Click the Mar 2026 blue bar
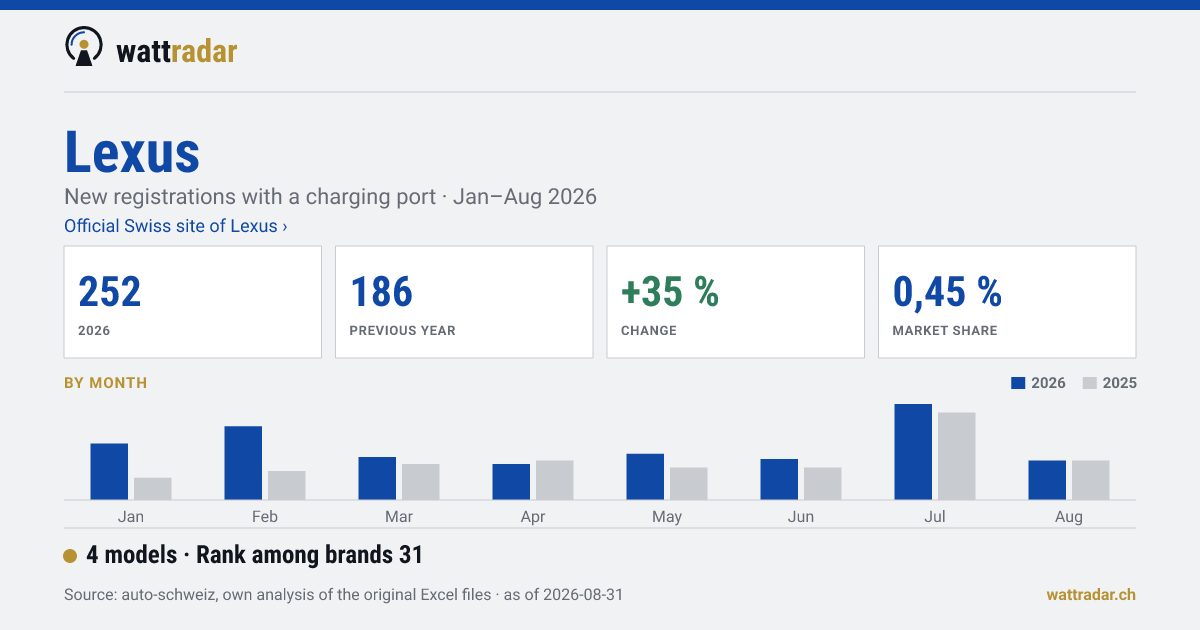 coord(377,478)
